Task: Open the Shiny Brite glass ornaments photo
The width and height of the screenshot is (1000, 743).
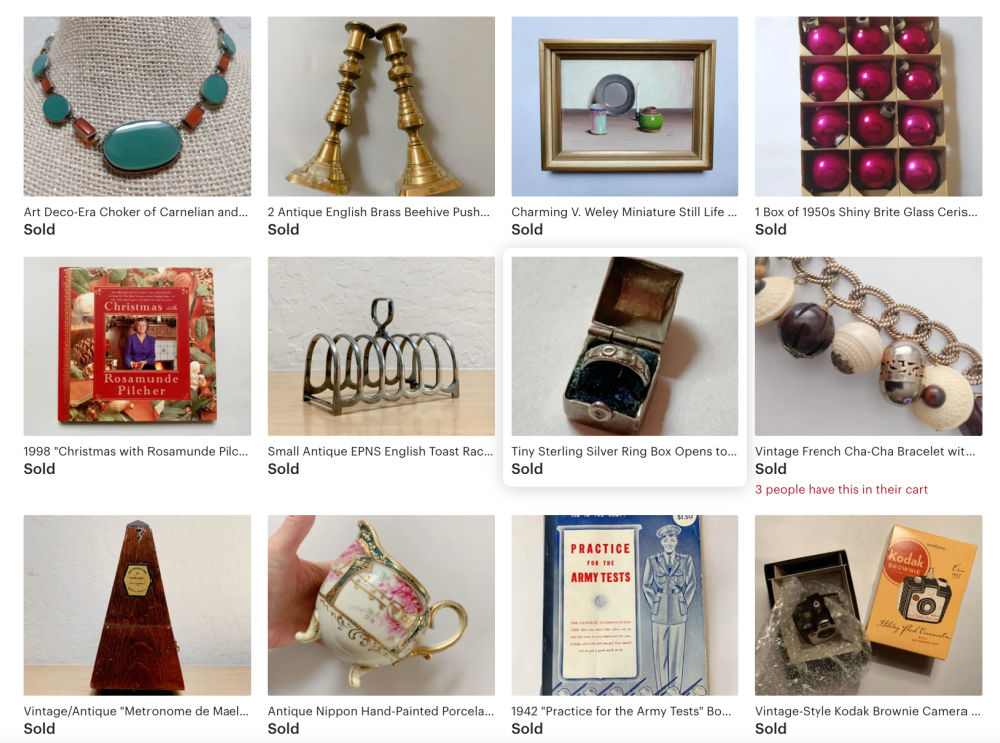Action: point(868,106)
